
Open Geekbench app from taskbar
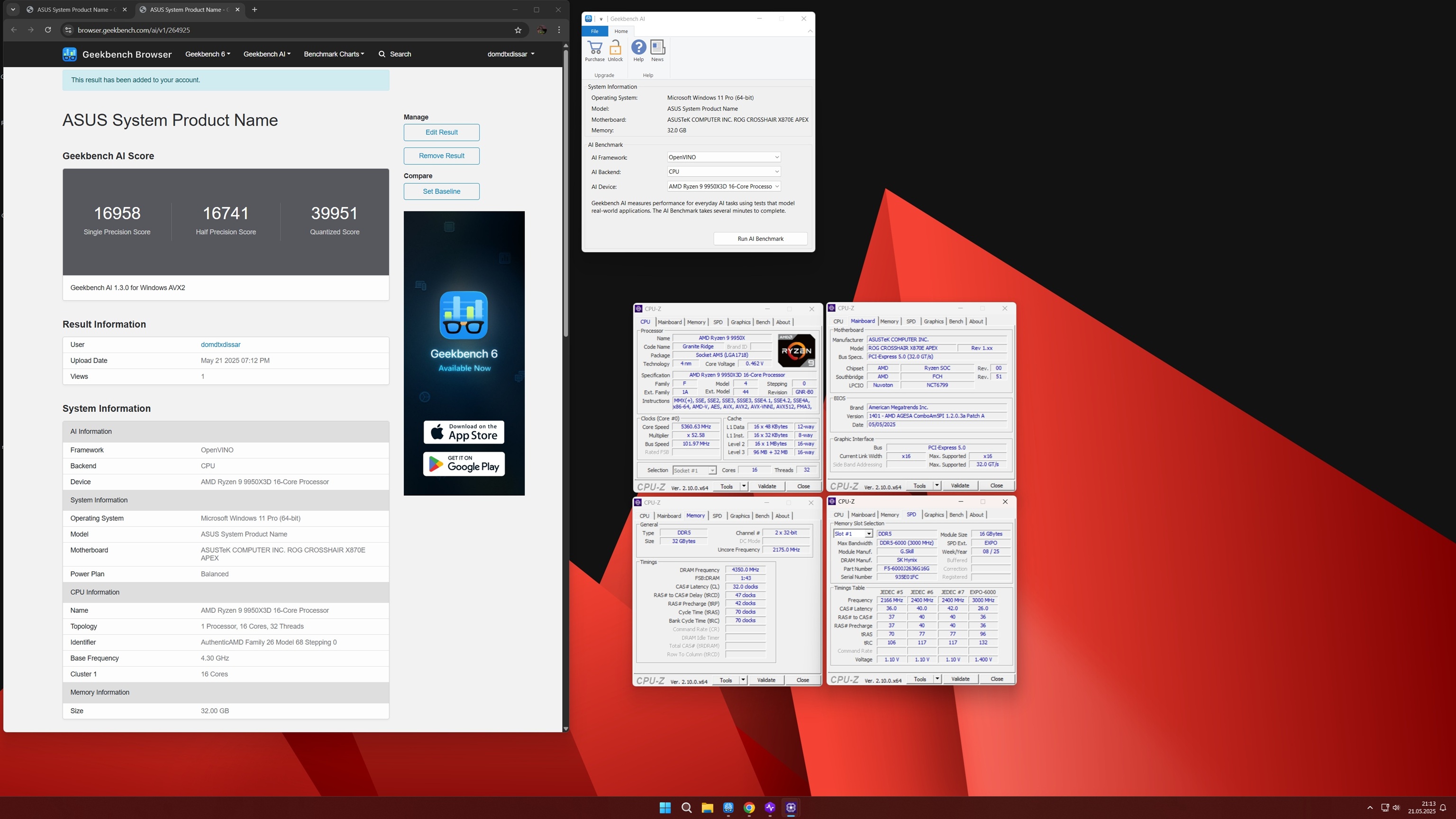[728, 807]
